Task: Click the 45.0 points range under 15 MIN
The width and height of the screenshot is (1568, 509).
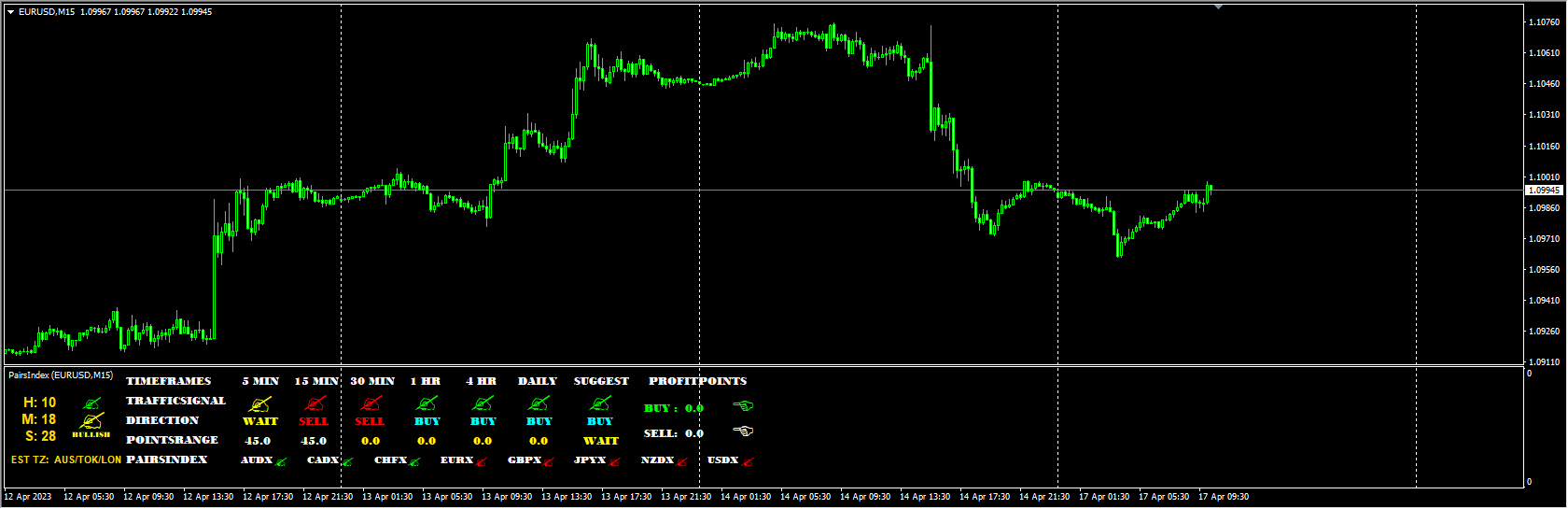Action: pyautogui.click(x=314, y=441)
